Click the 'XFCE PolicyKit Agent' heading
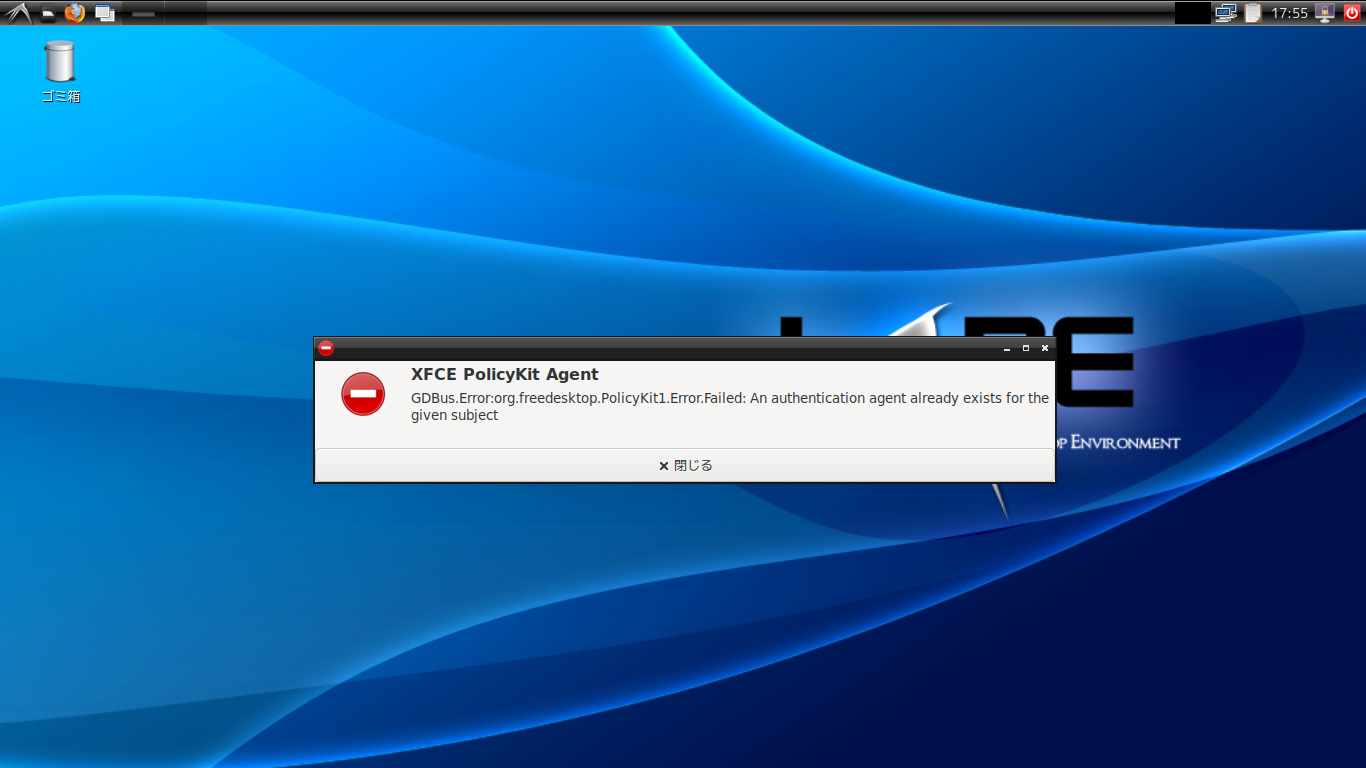This screenshot has height=768, width=1366. click(x=505, y=374)
